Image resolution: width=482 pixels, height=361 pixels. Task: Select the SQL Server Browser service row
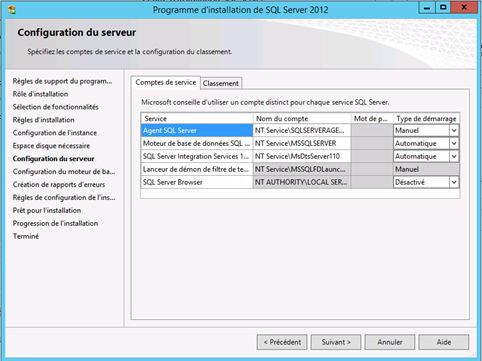[x=197, y=182]
